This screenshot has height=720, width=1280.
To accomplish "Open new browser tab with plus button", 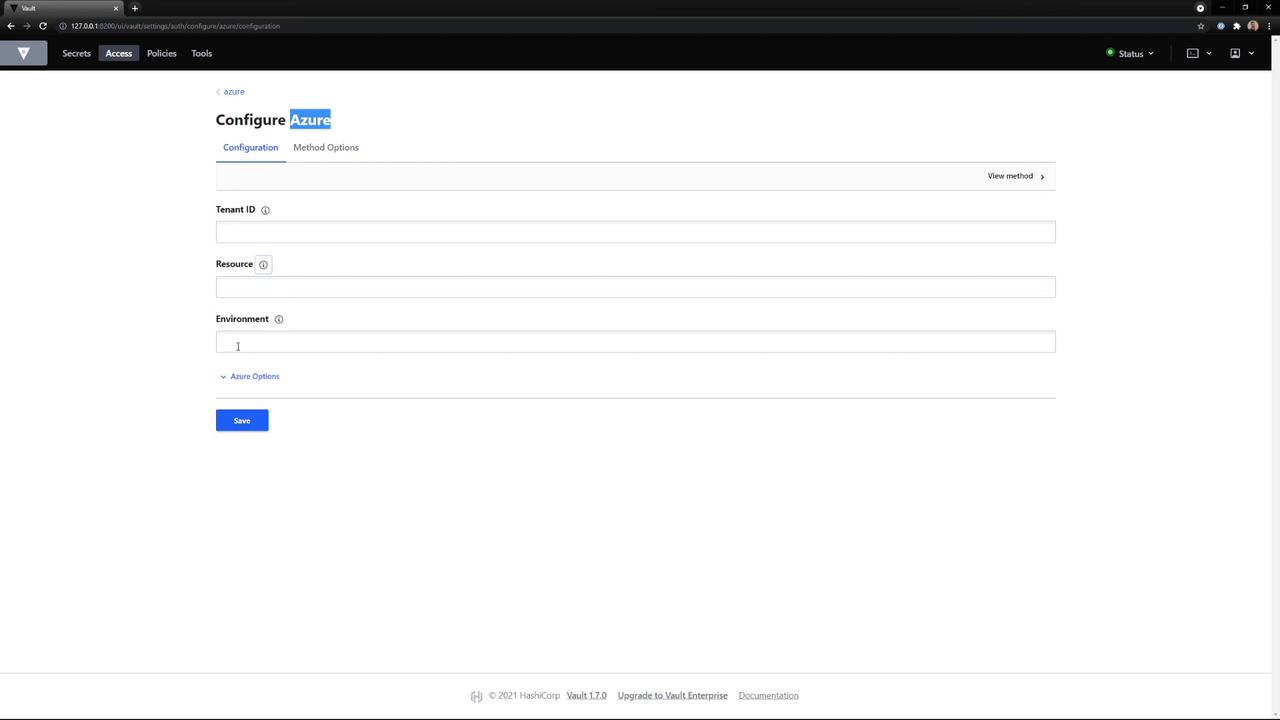I will click(x=135, y=8).
